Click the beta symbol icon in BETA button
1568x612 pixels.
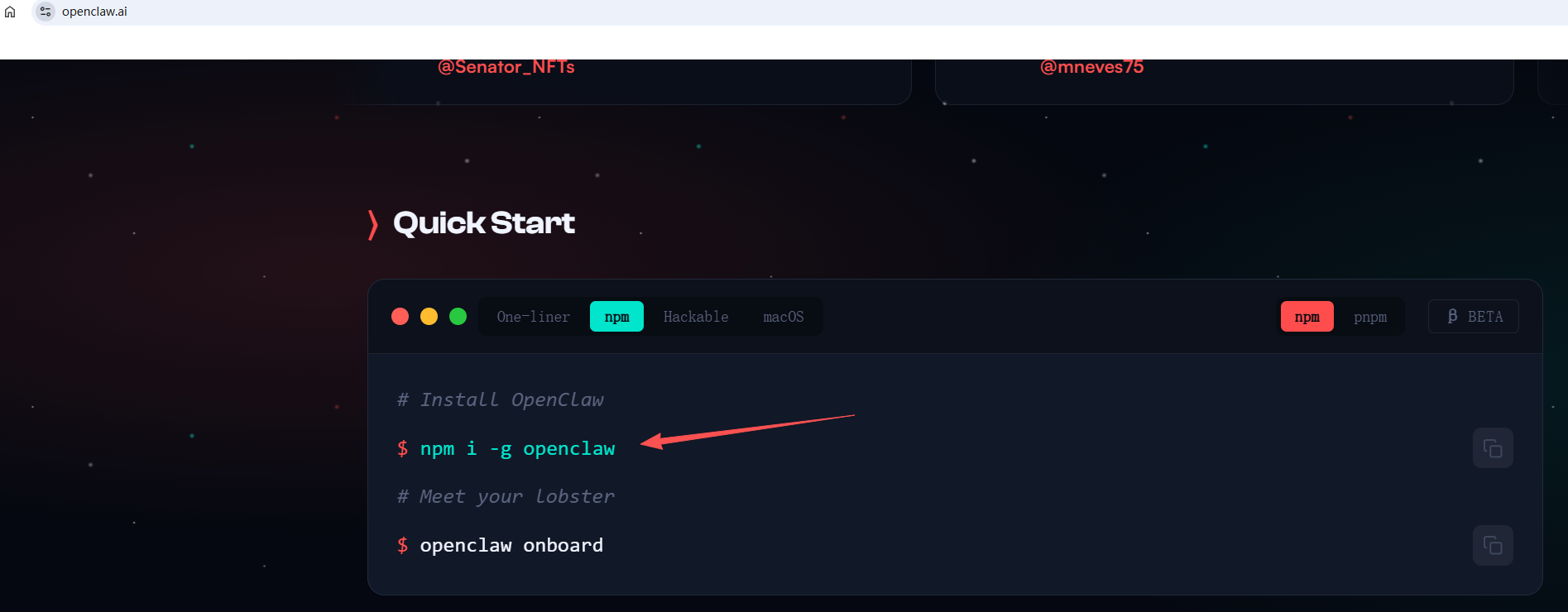pyautogui.click(x=1452, y=317)
